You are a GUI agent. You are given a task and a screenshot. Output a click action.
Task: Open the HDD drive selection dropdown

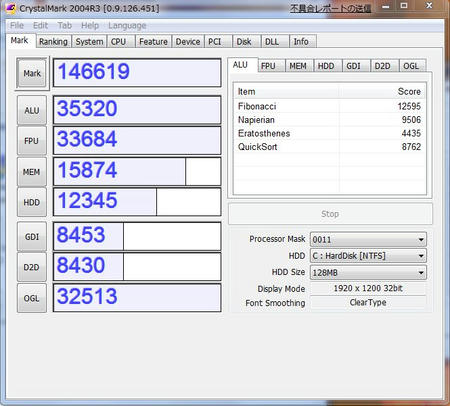(x=368, y=256)
